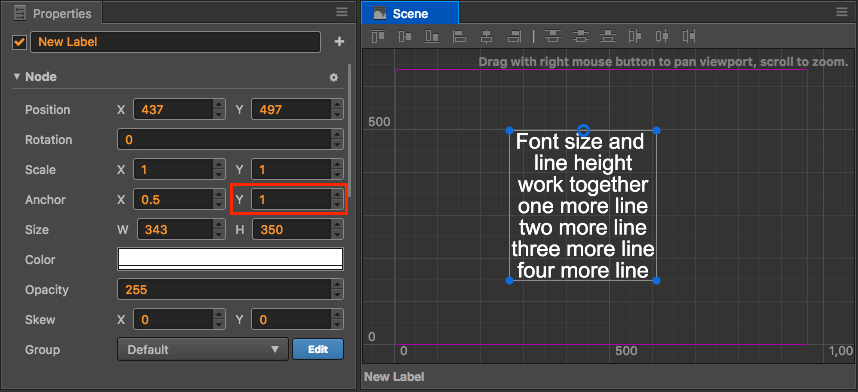Switch to the Properties tab
Viewport: 858px width, 392px height.
(51, 13)
